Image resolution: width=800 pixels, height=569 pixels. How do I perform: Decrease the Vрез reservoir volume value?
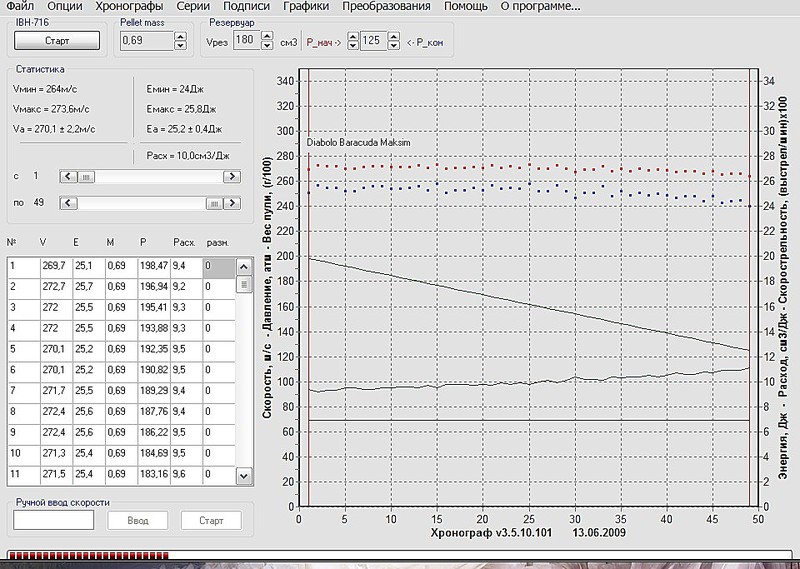[x=265, y=45]
